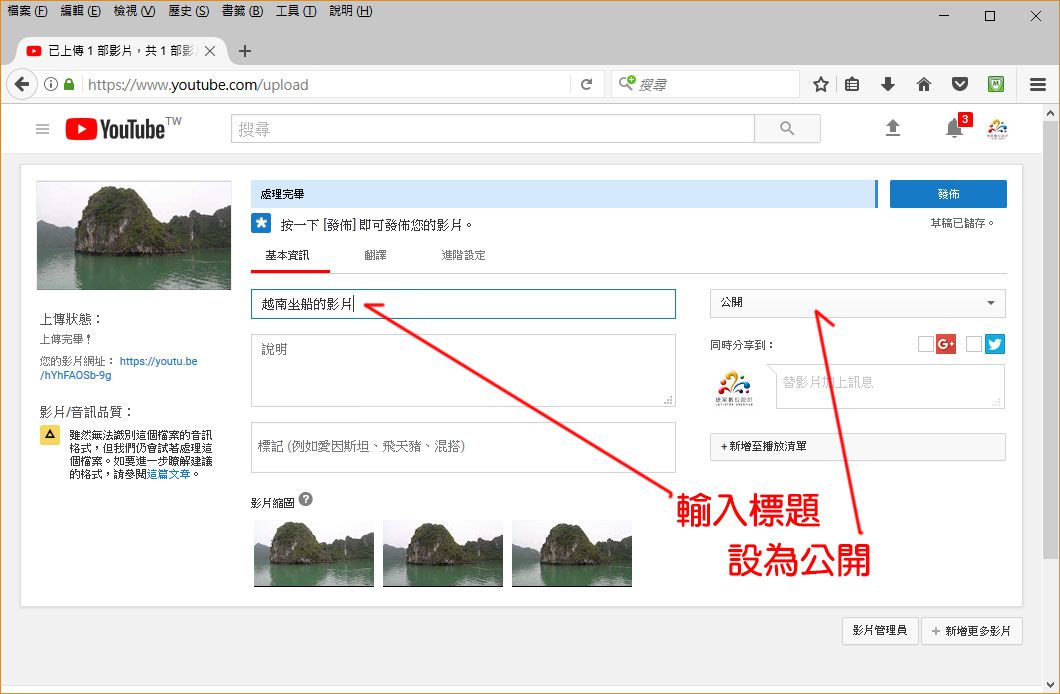The width and height of the screenshot is (1060, 694).
Task: Bookmark the page with the star icon
Action: (x=820, y=84)
